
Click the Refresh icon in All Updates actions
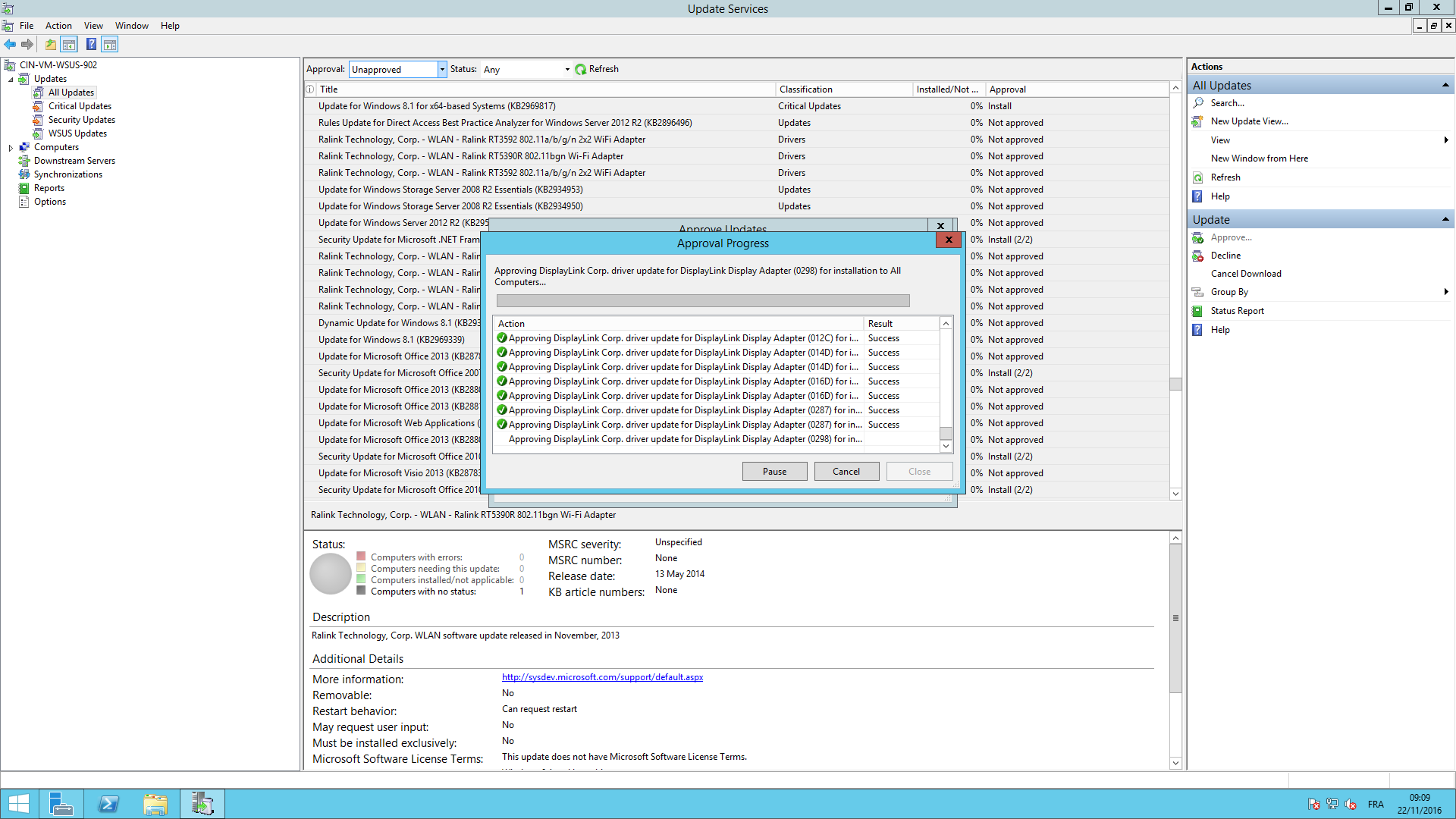[1198, 177]
